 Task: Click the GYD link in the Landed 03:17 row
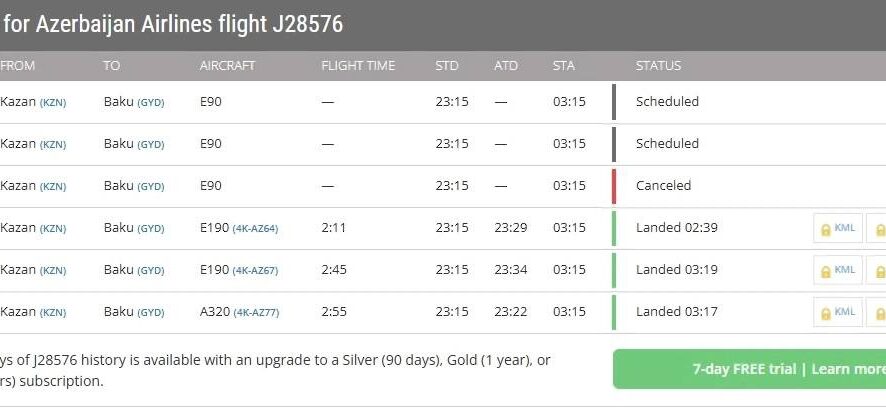151,312
